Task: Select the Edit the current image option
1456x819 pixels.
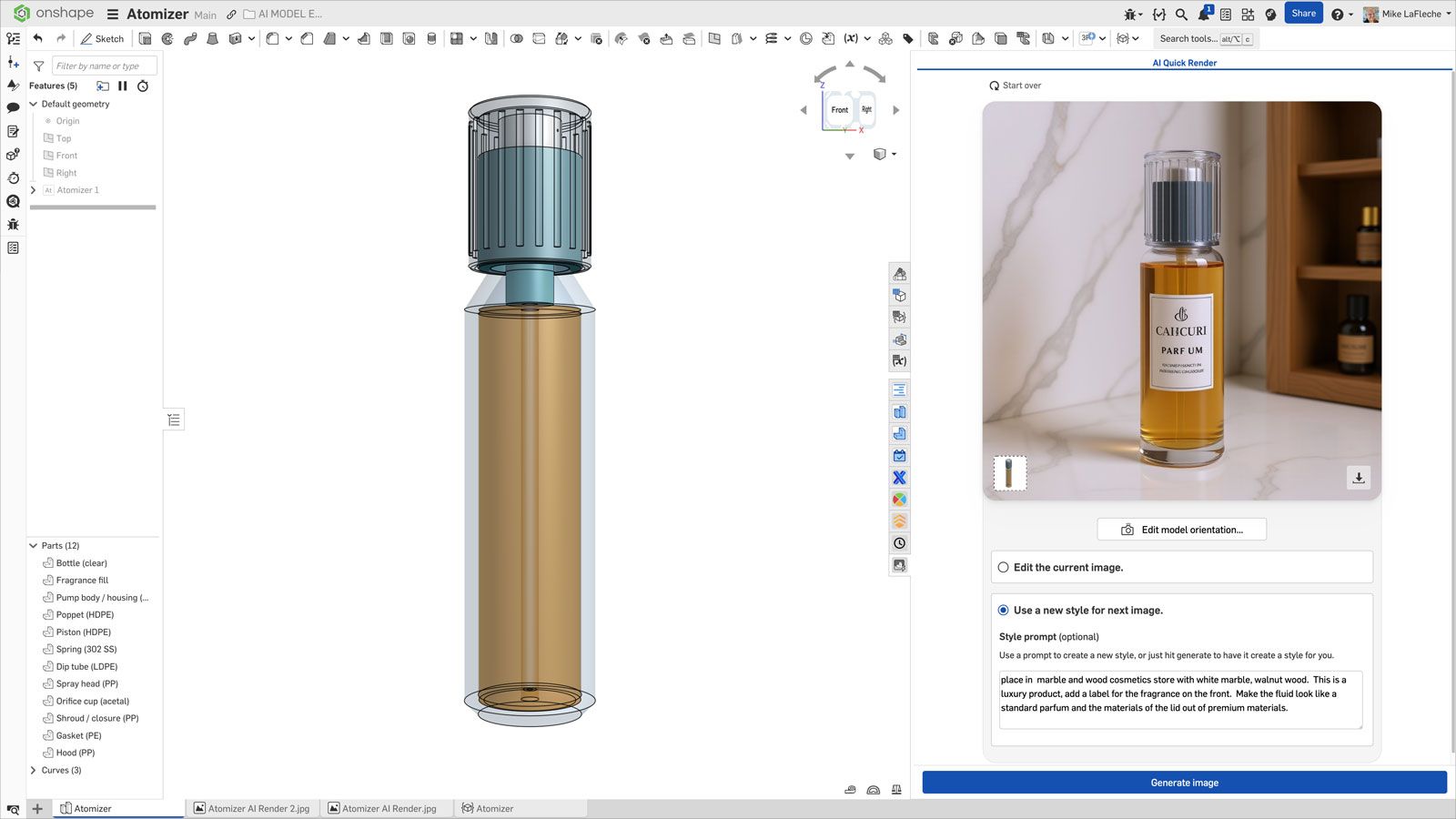Action: 1003,567
